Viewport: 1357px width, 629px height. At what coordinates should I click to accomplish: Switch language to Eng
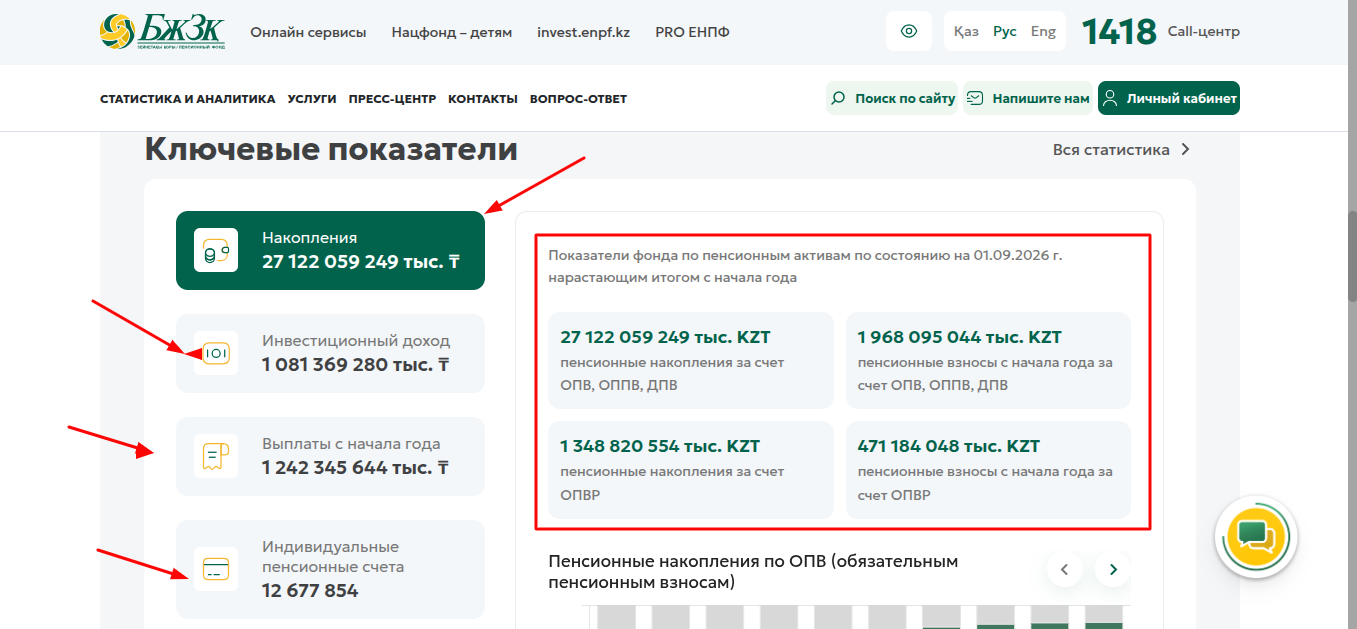click(x=1043, y=31)
